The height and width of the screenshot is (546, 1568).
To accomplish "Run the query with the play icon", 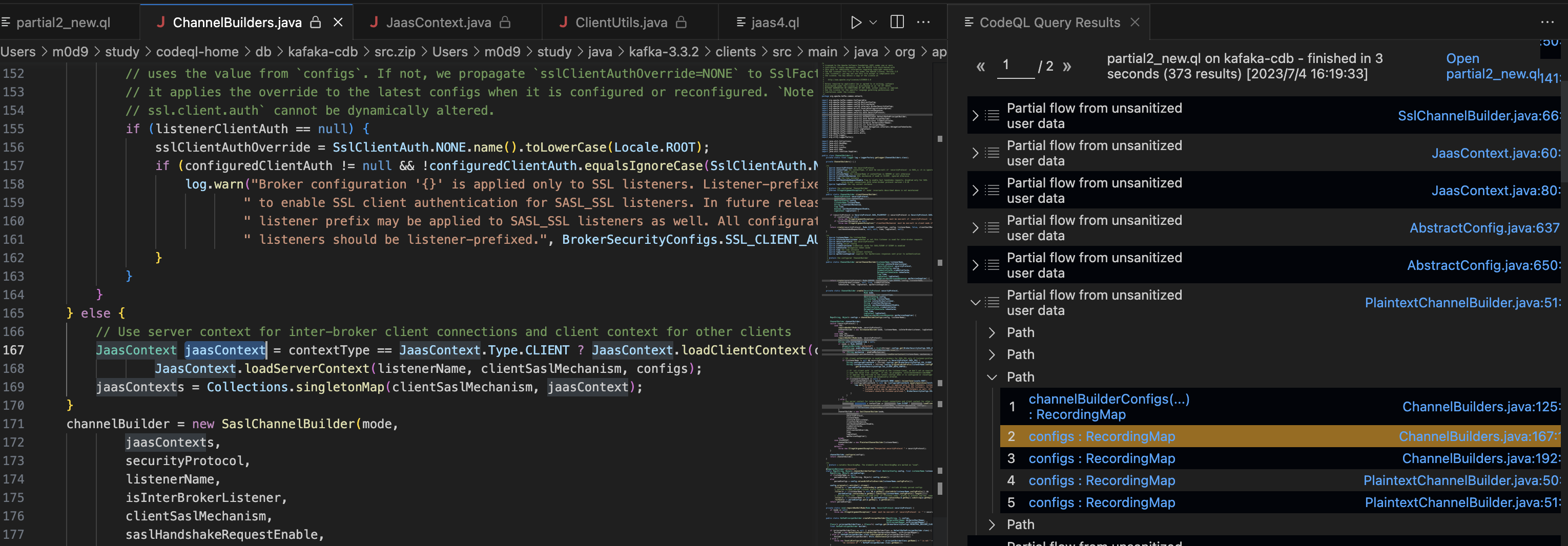I will click(856, 23).
